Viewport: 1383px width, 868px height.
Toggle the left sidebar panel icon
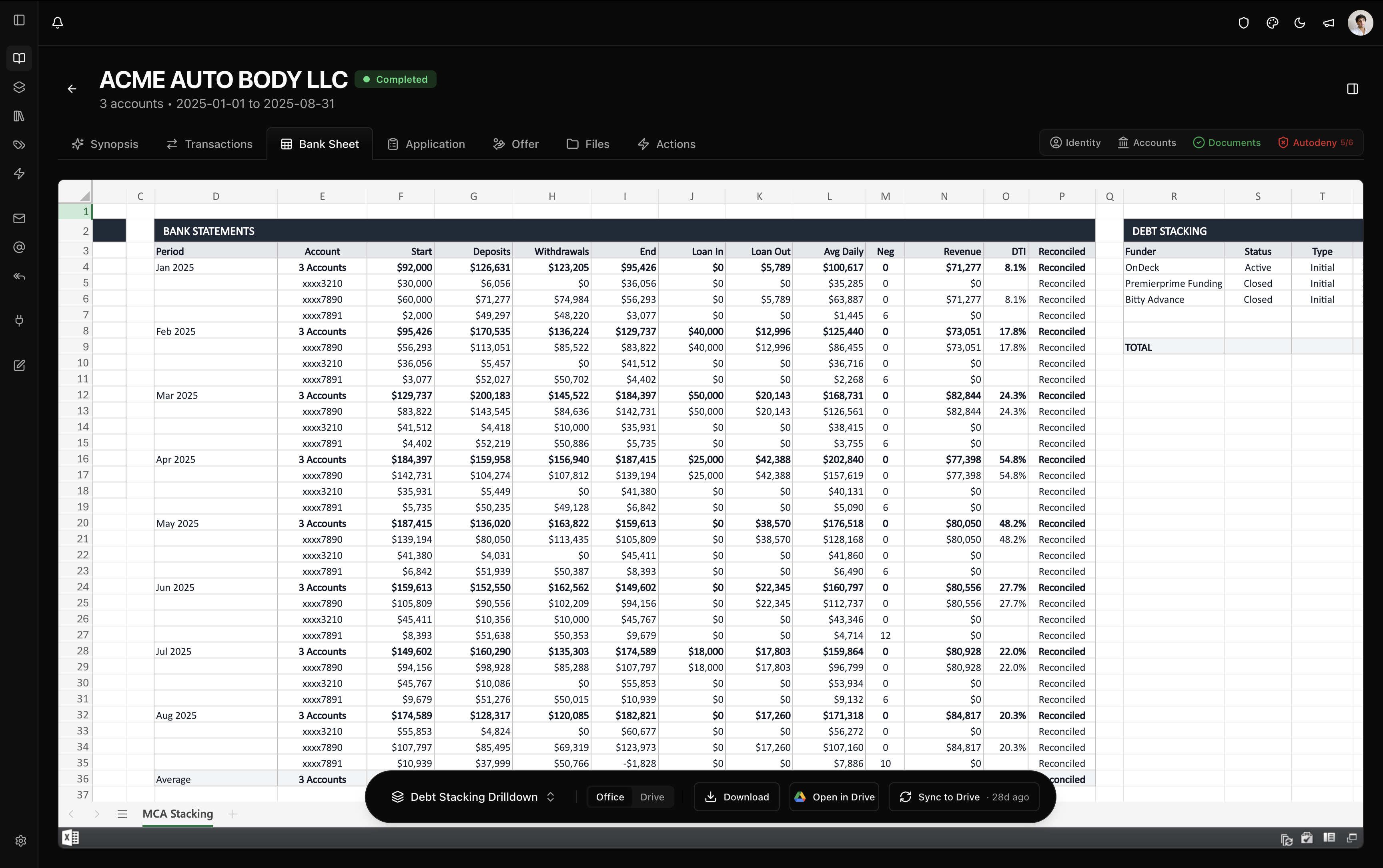click(19, 20)
